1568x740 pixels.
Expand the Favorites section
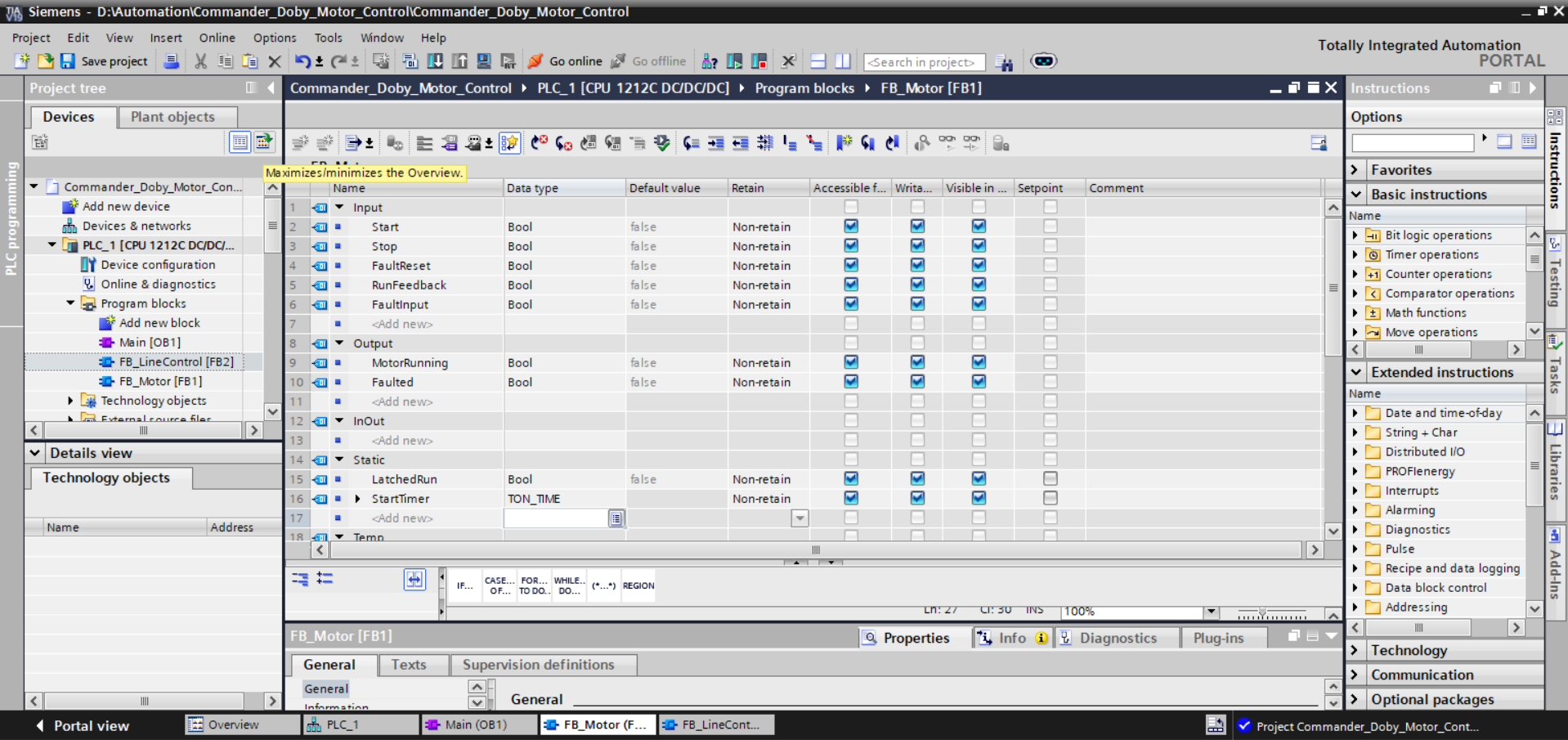tap(1355, 170)
